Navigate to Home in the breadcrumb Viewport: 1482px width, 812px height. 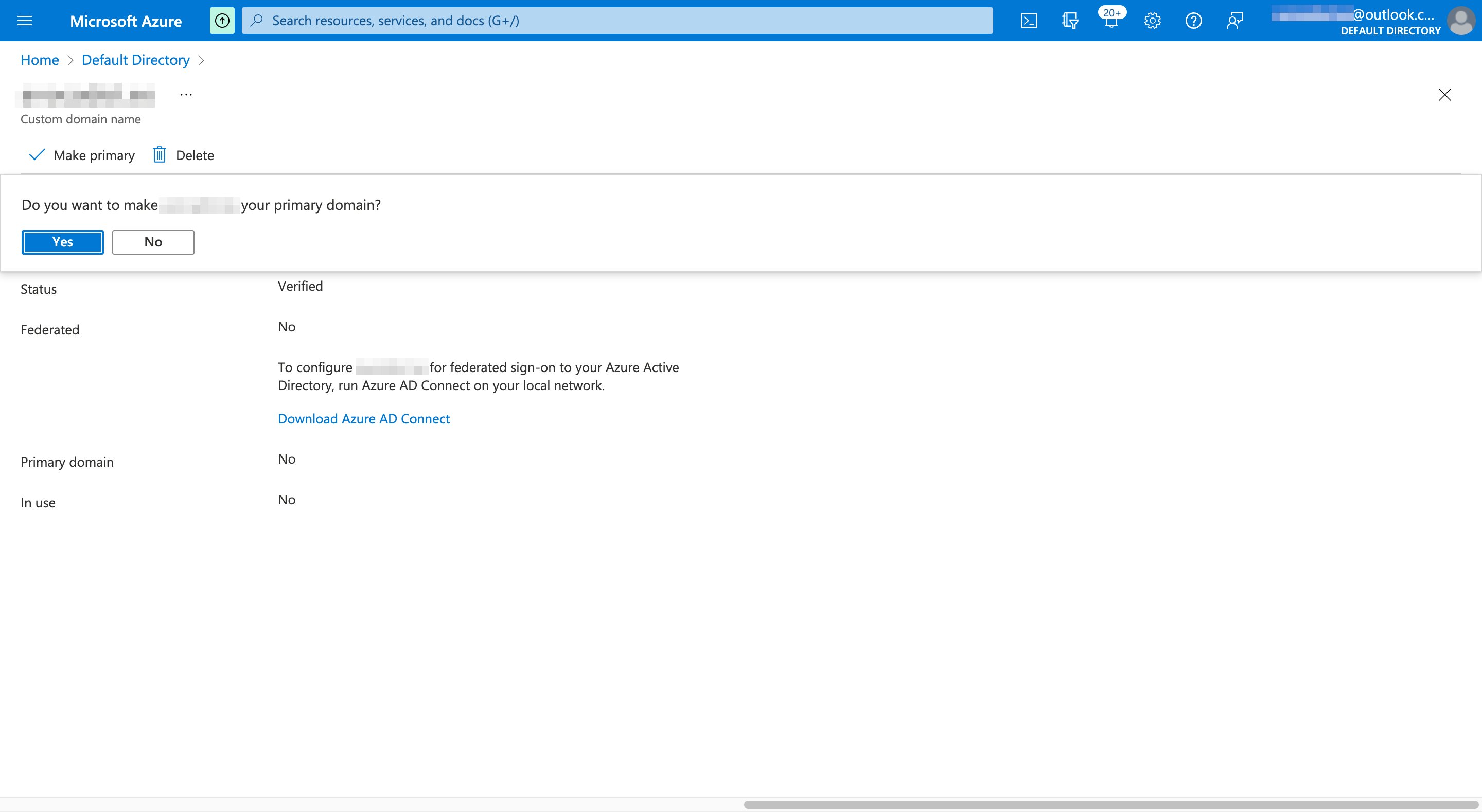[39, 60]
